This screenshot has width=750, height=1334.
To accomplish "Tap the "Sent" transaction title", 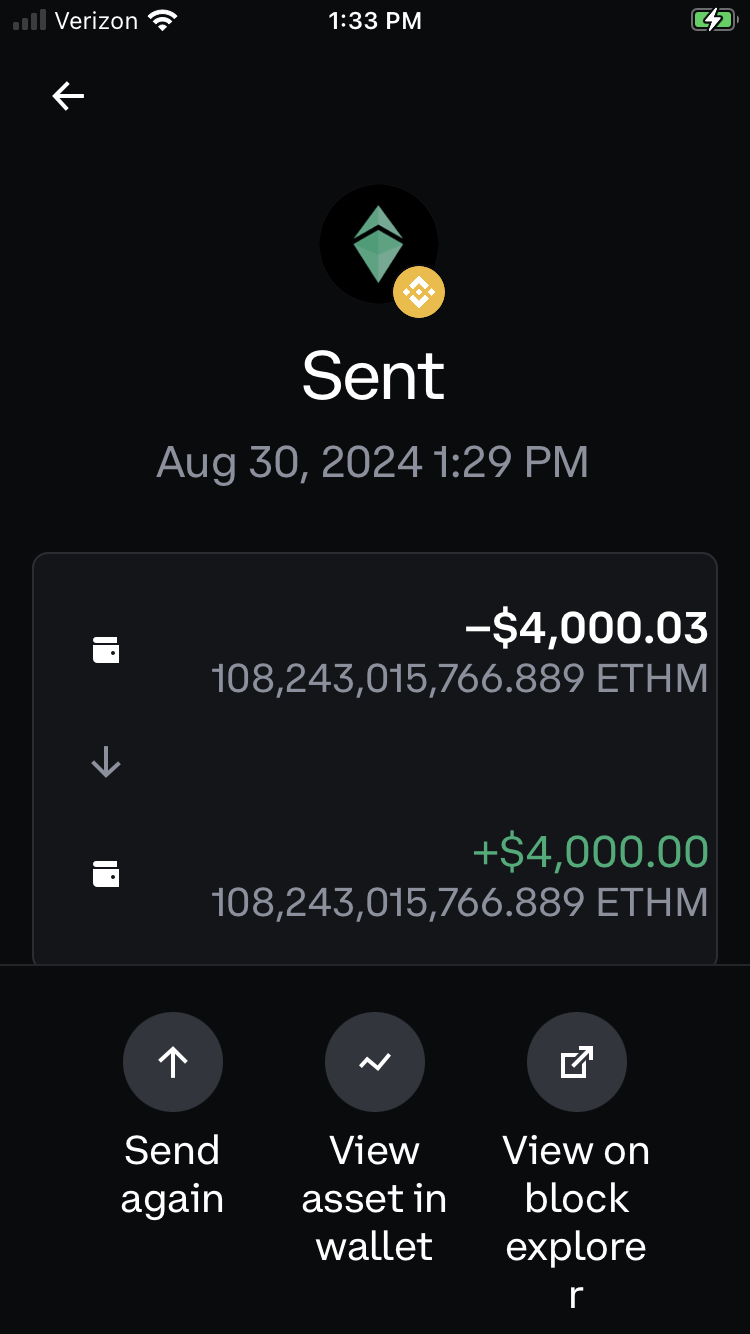I will (x=374, y=376).
